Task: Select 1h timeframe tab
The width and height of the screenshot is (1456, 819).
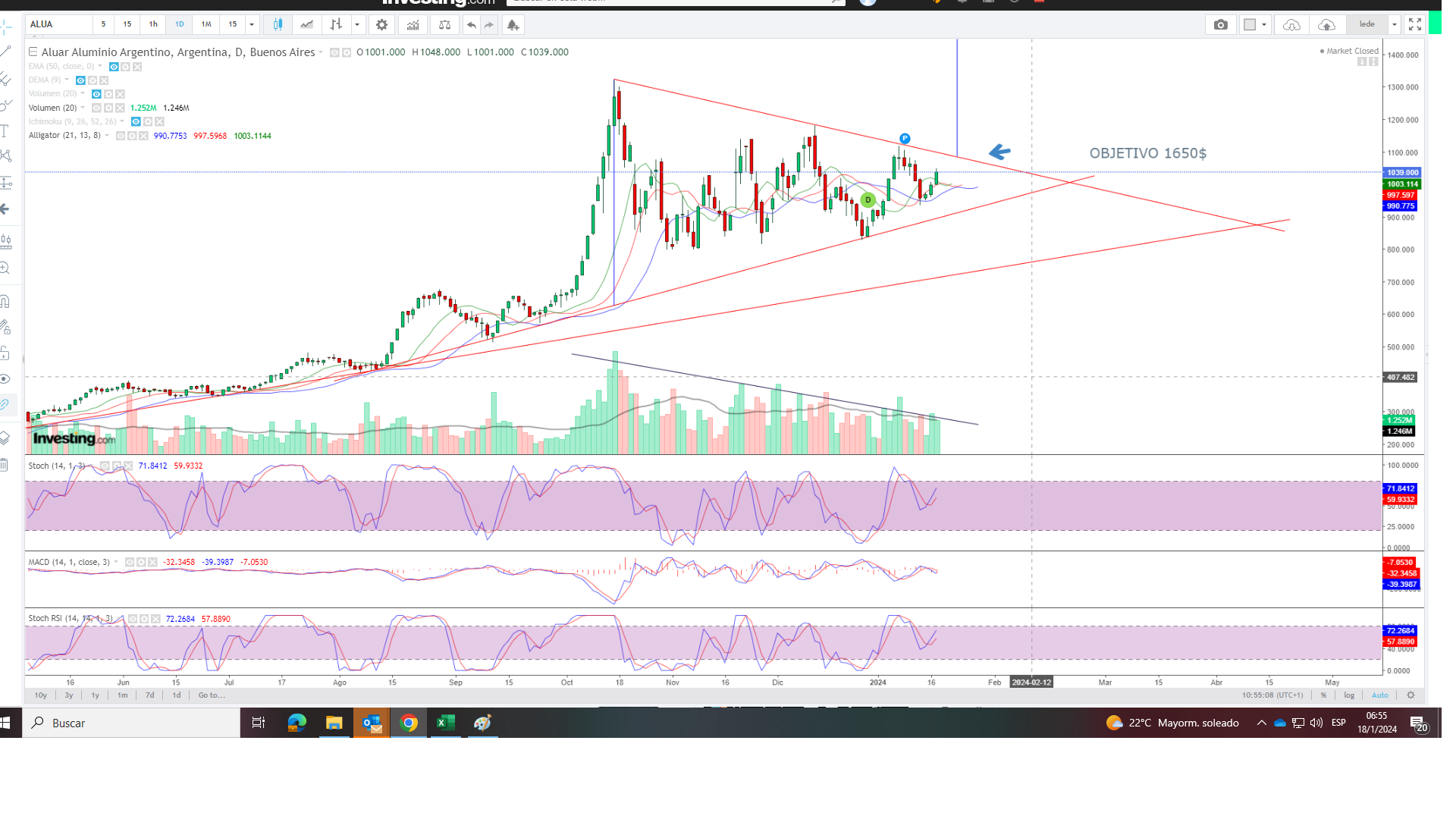Action: coord(153,24)
